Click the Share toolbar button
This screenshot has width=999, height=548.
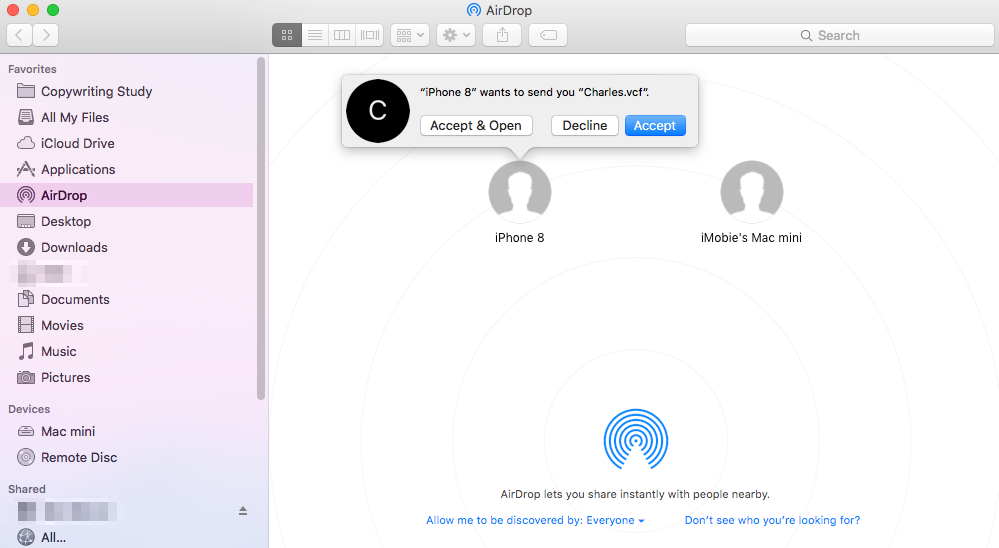[x=502, y=35]
